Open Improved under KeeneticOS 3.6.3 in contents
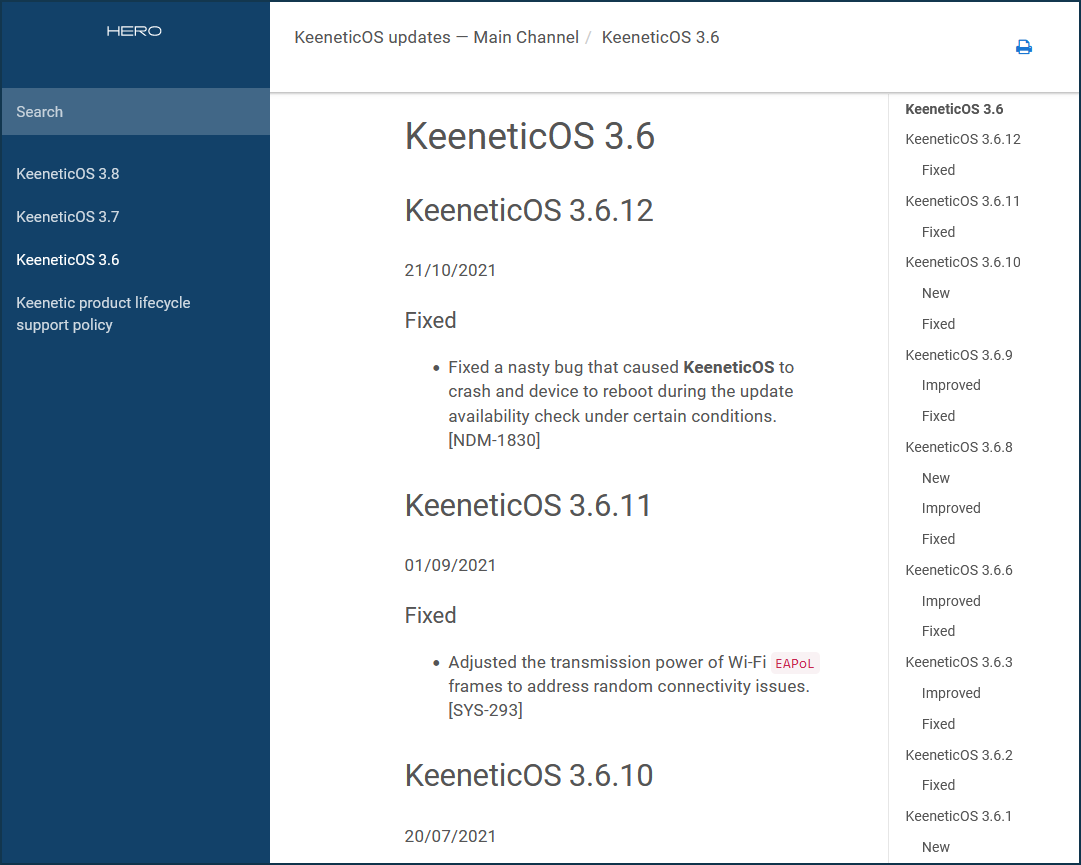 pos(951,693)
